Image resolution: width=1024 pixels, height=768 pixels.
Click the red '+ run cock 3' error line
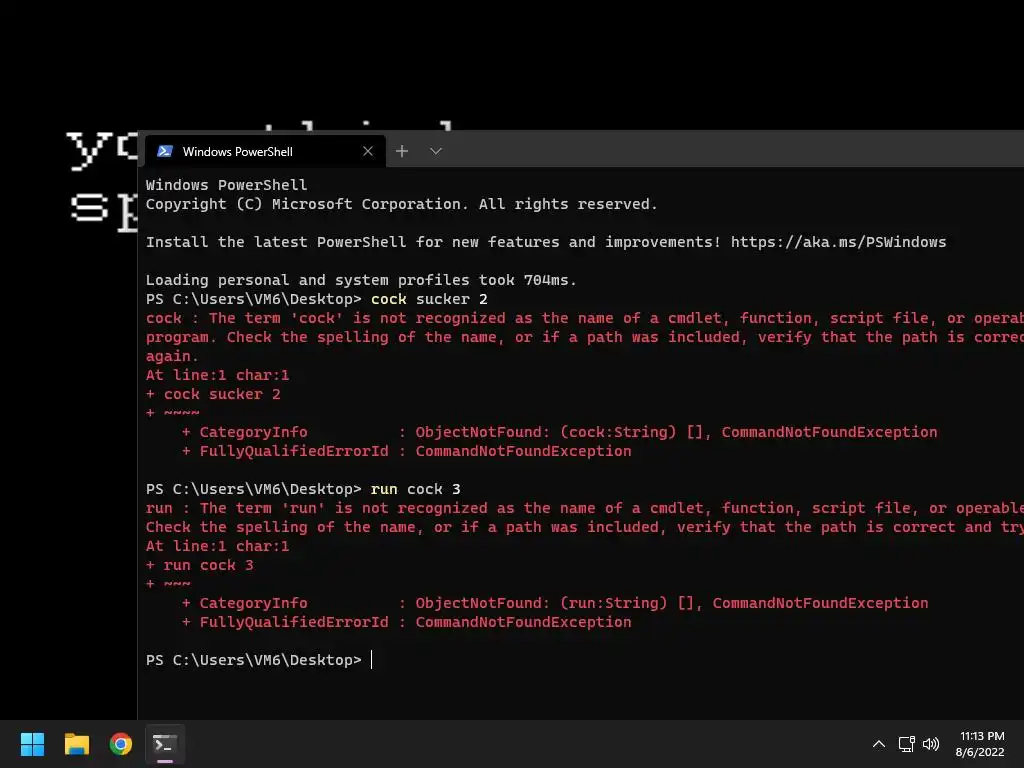[200, 566]
